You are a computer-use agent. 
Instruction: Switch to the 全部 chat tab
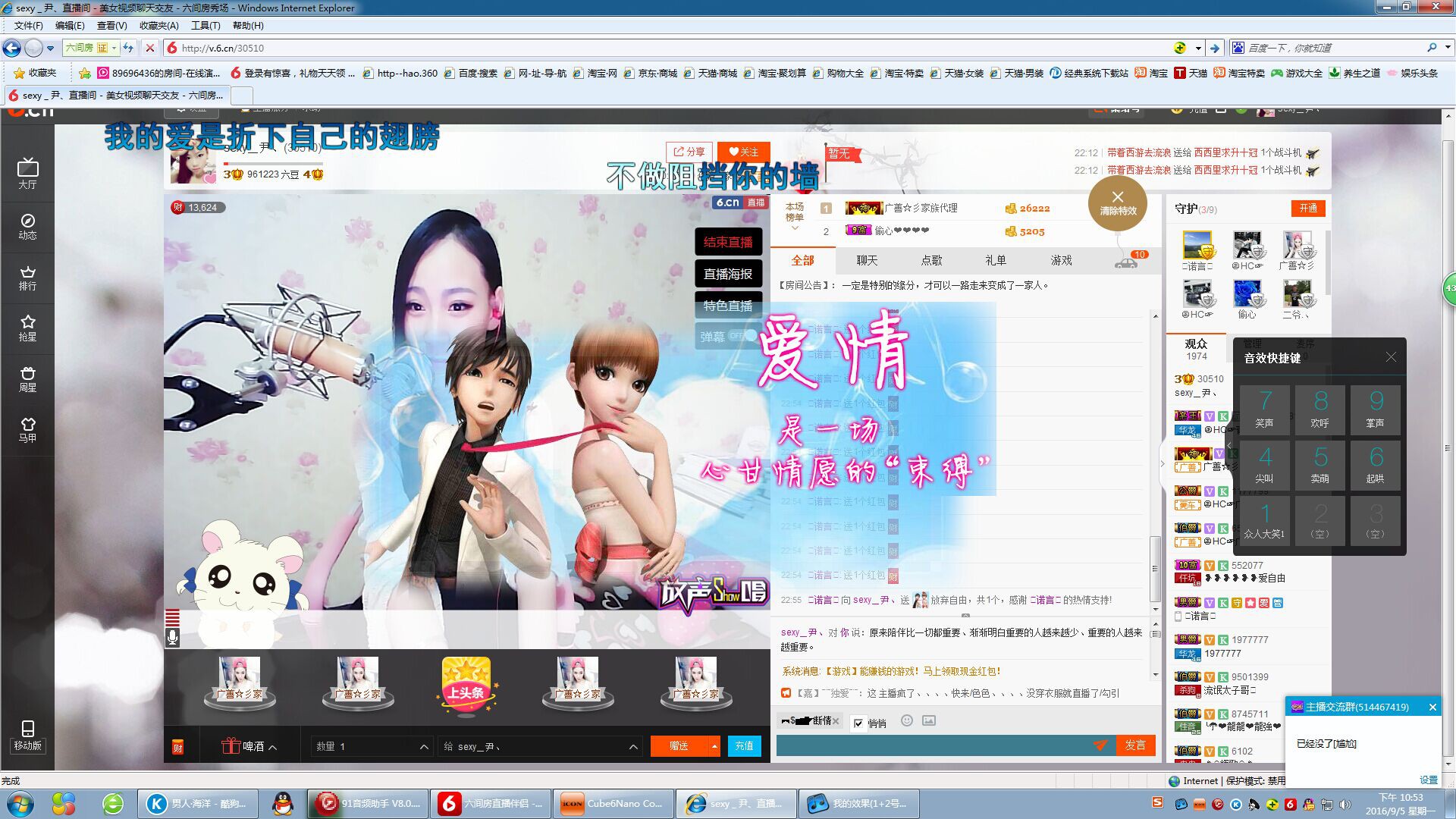[802, 260]
